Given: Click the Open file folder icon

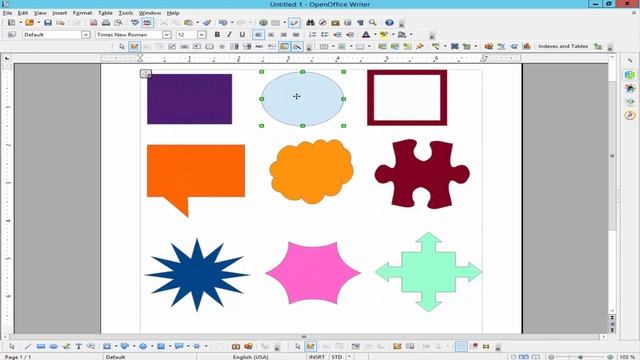Looking at the screenshot, I should 29,23.
